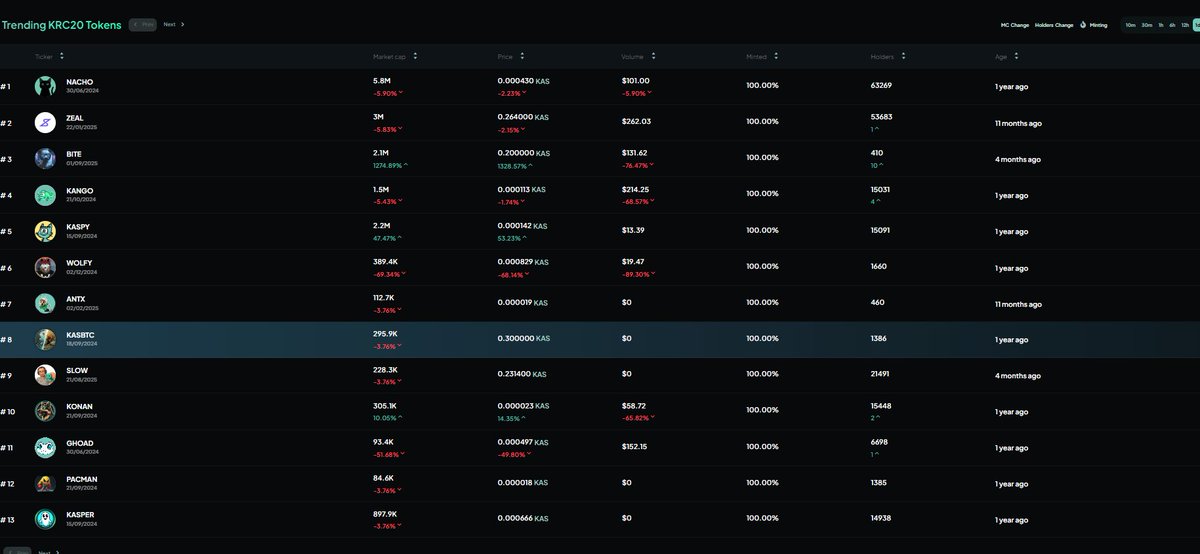Click the KONAN token logo
The width and height of the screenshot is (1200, 554).
point(45,411)
